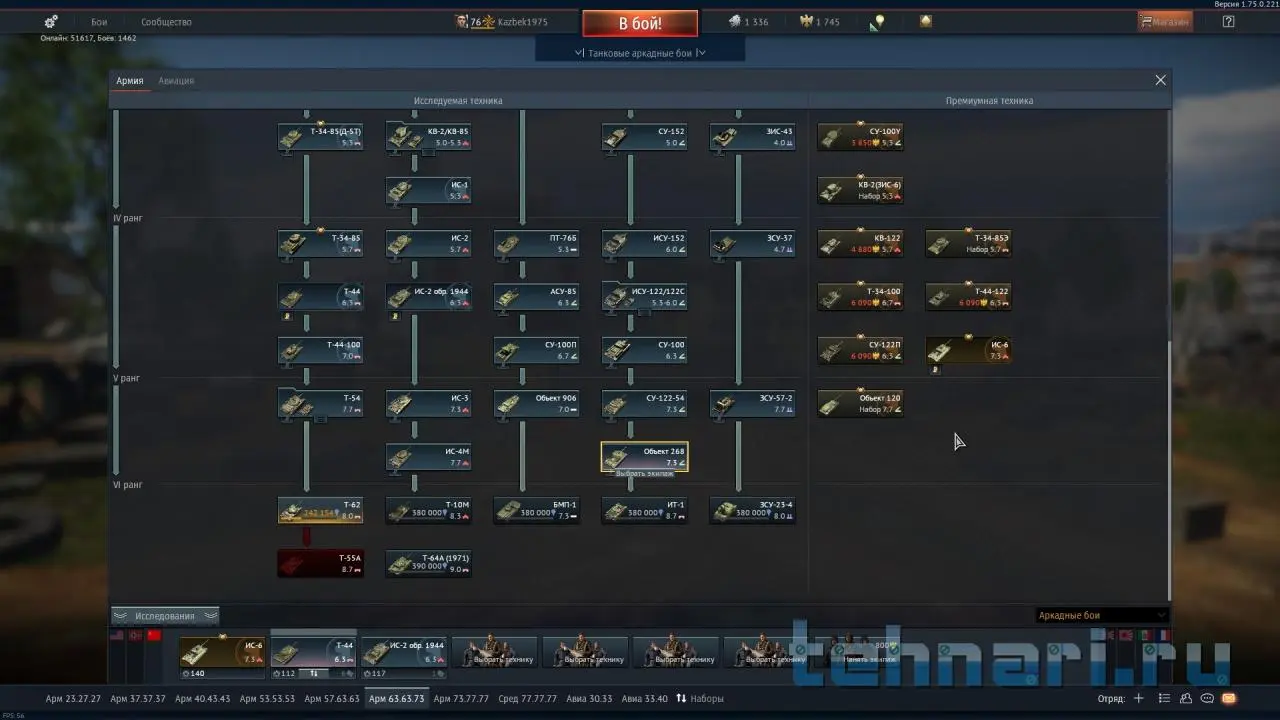
Task: Expand the ИСУ-122/122С vehicle group
Action: (644, 297)
